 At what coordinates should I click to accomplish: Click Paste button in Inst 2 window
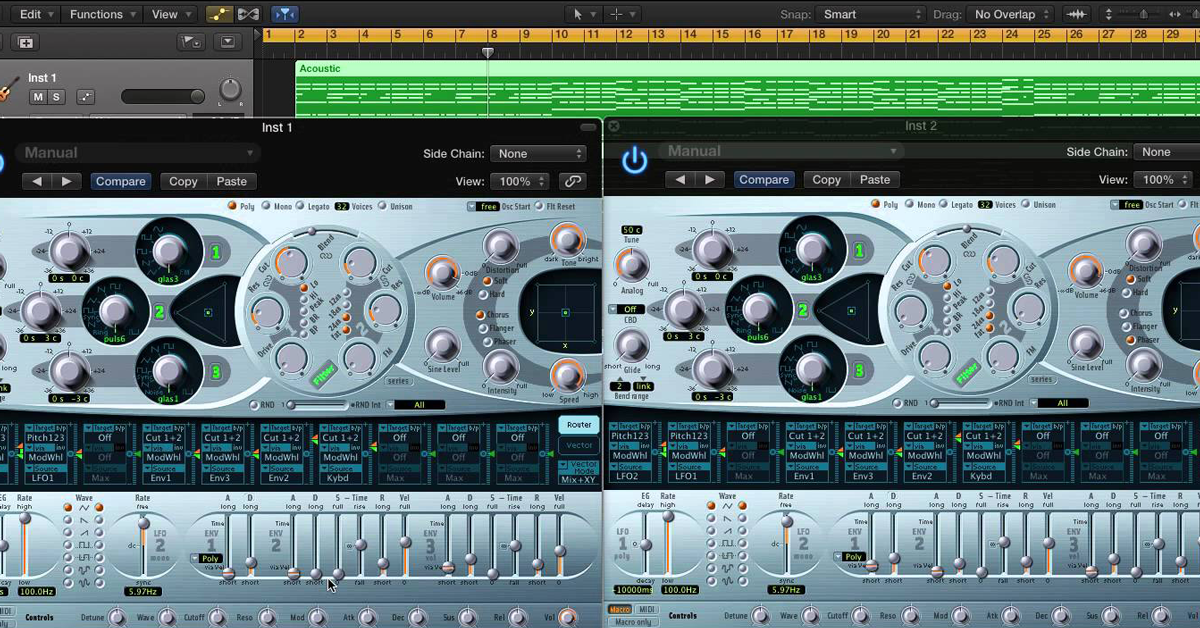(x=874, y=179)
